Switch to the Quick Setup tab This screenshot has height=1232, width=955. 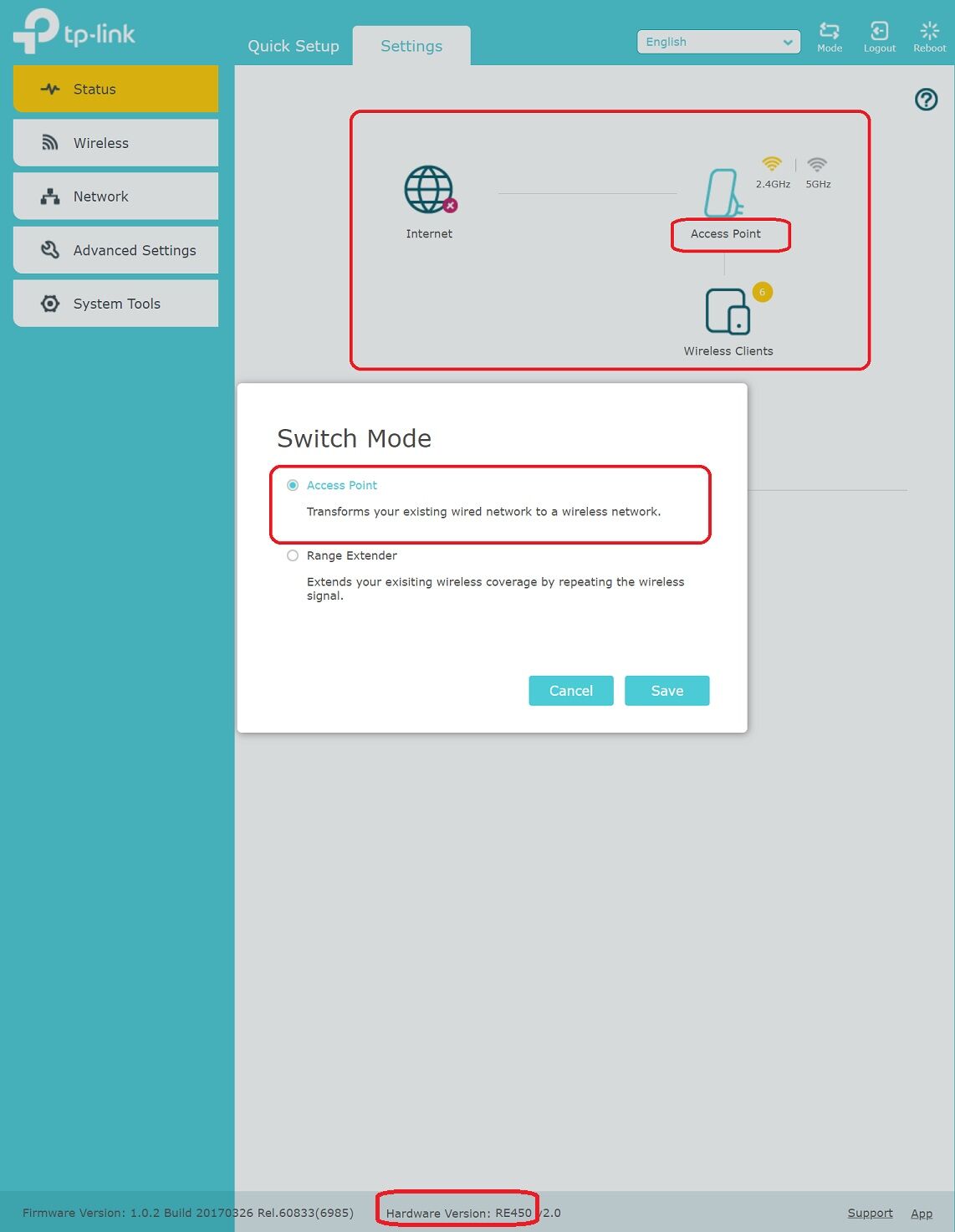tap(294, 46)
